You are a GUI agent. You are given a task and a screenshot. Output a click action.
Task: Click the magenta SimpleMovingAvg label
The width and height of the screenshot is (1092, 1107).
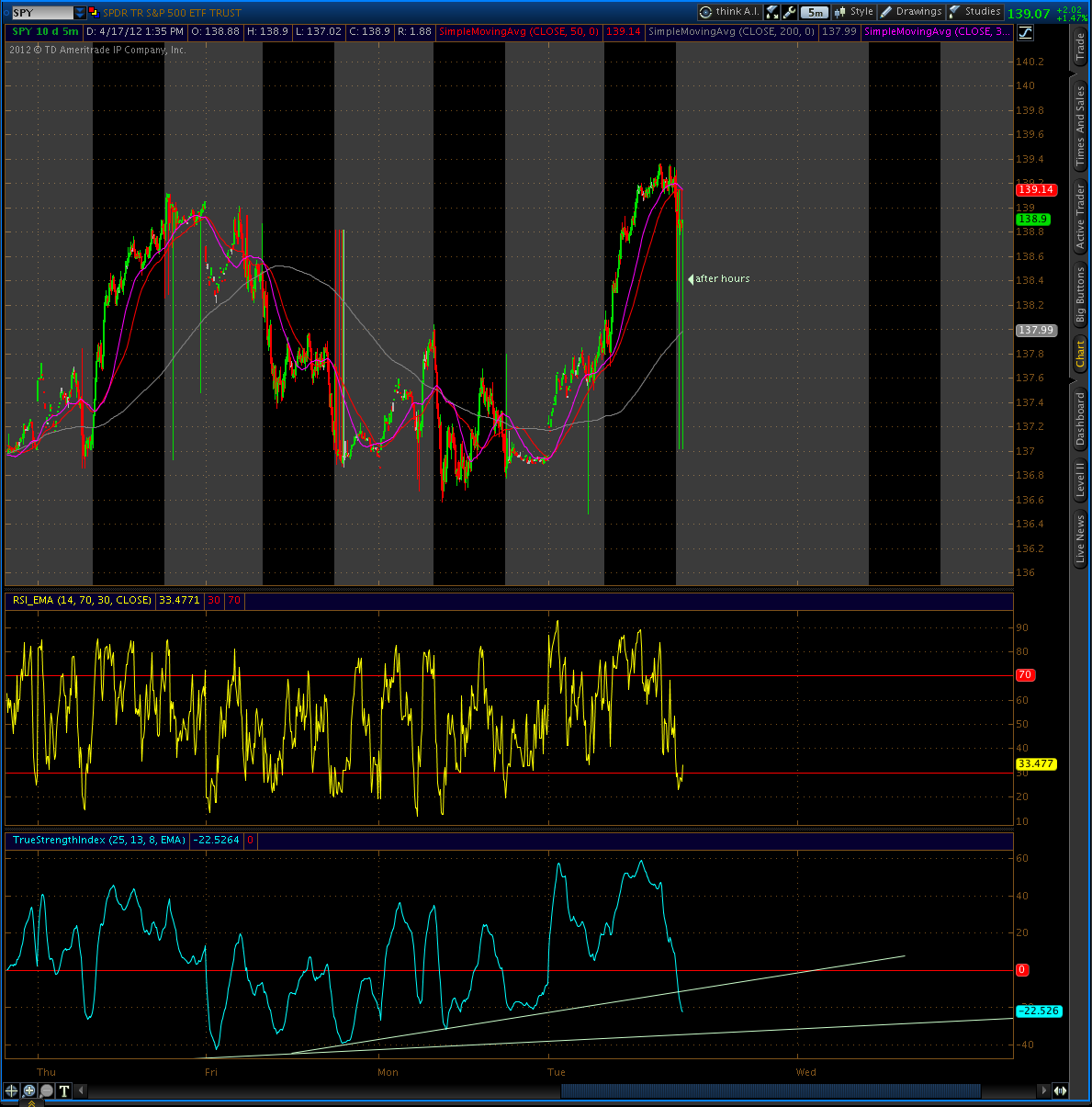pyautogui.click(x=937, y=31)
